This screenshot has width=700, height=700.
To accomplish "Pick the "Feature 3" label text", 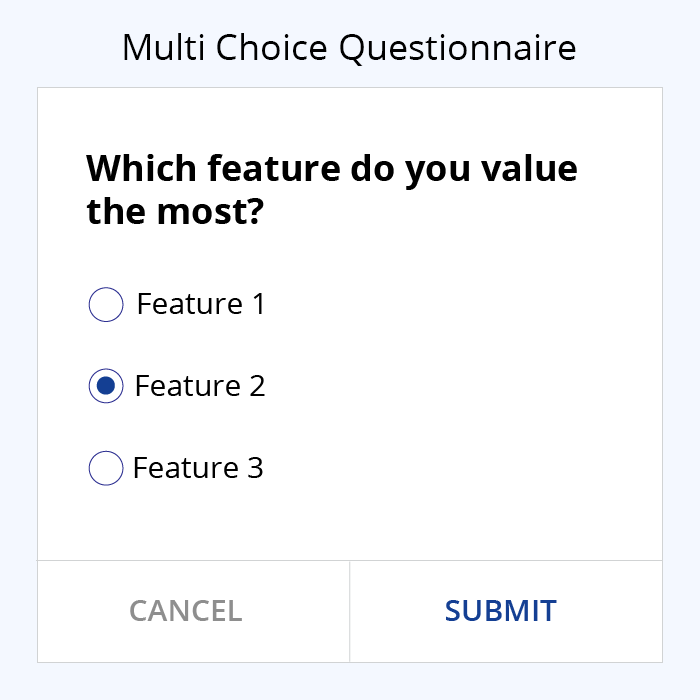I will (198, 468).
